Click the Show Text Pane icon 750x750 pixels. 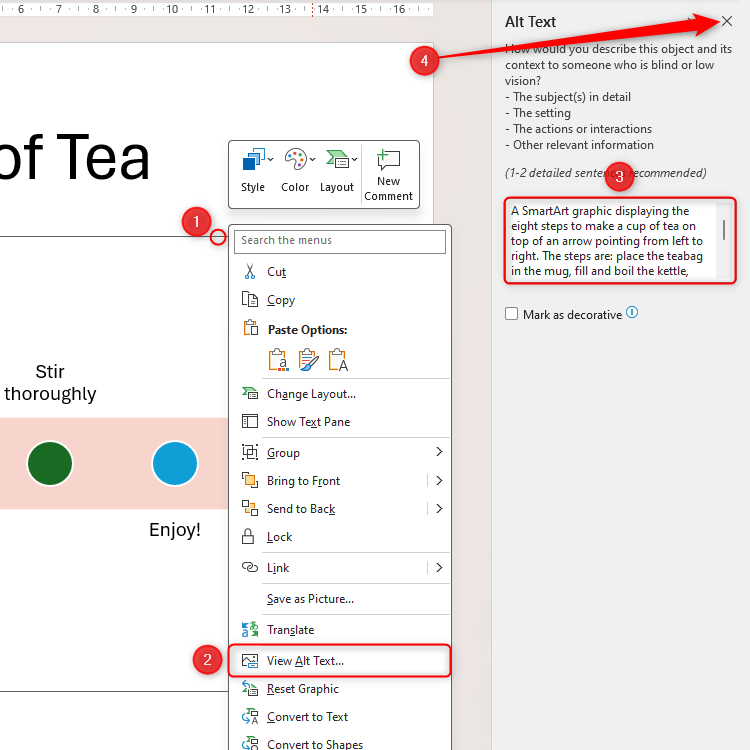click(250, 421)
